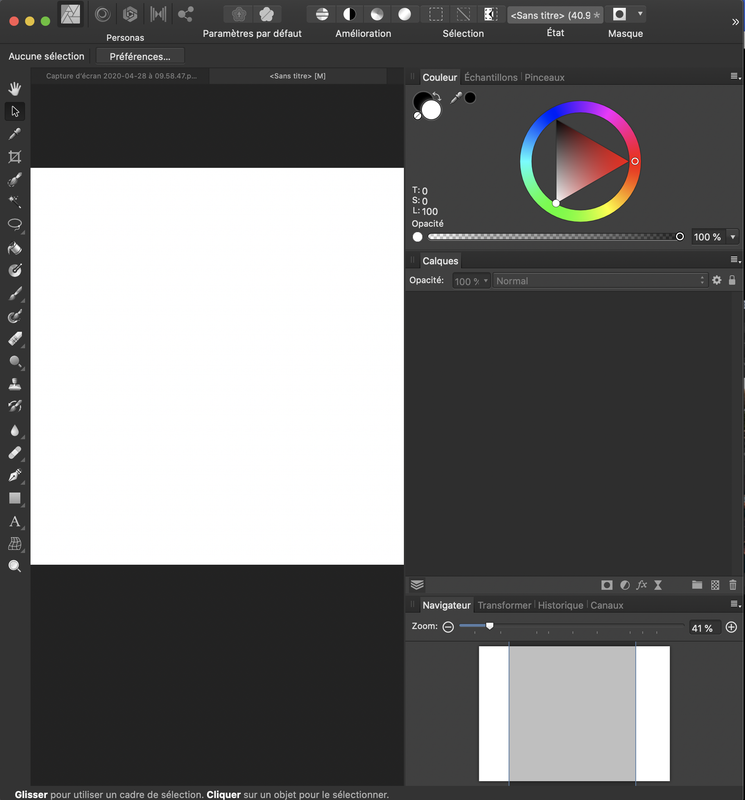Select the Healing bandage tool

click(15, 453)
